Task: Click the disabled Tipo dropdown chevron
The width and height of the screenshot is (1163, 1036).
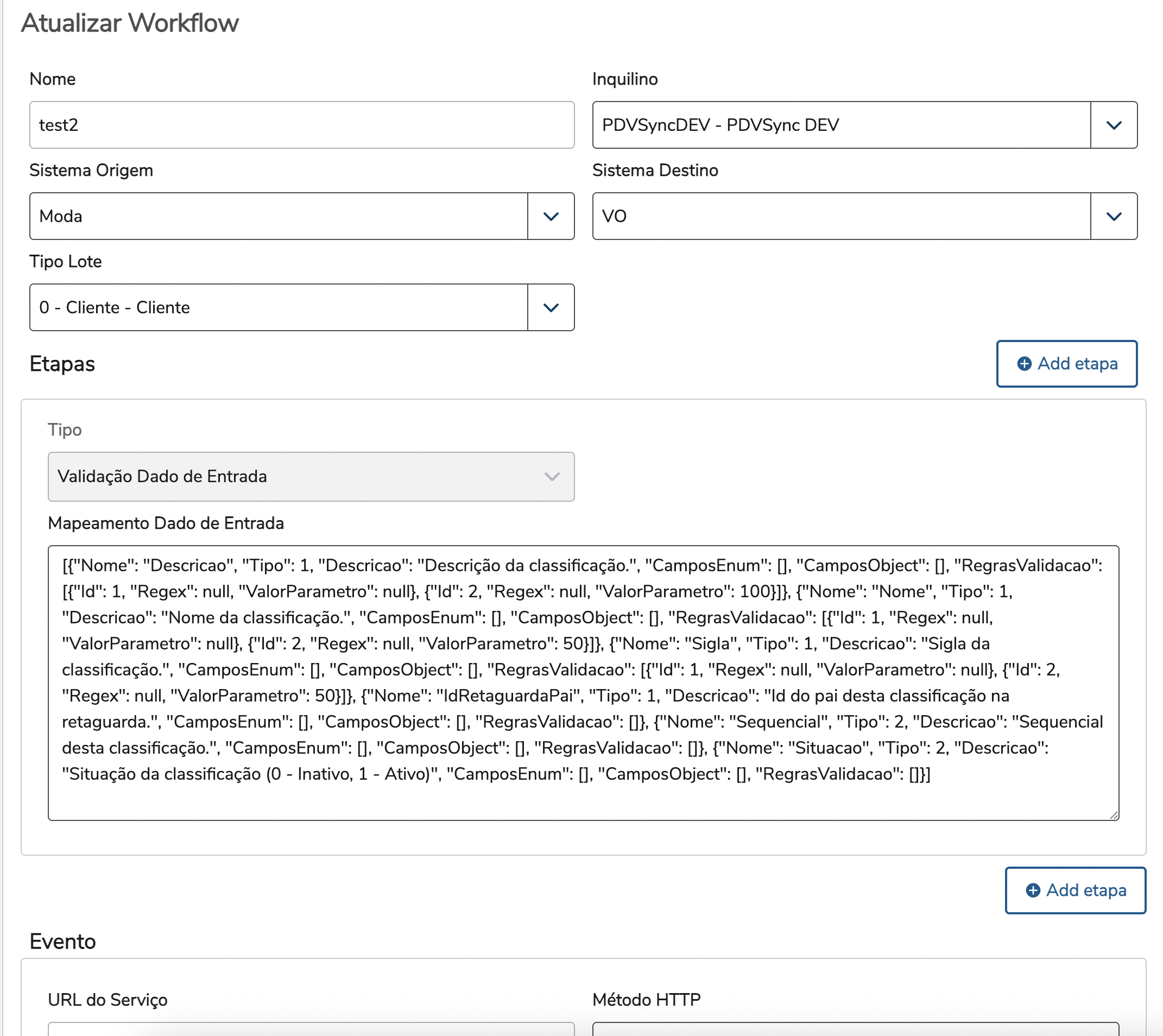Action: 552,476
